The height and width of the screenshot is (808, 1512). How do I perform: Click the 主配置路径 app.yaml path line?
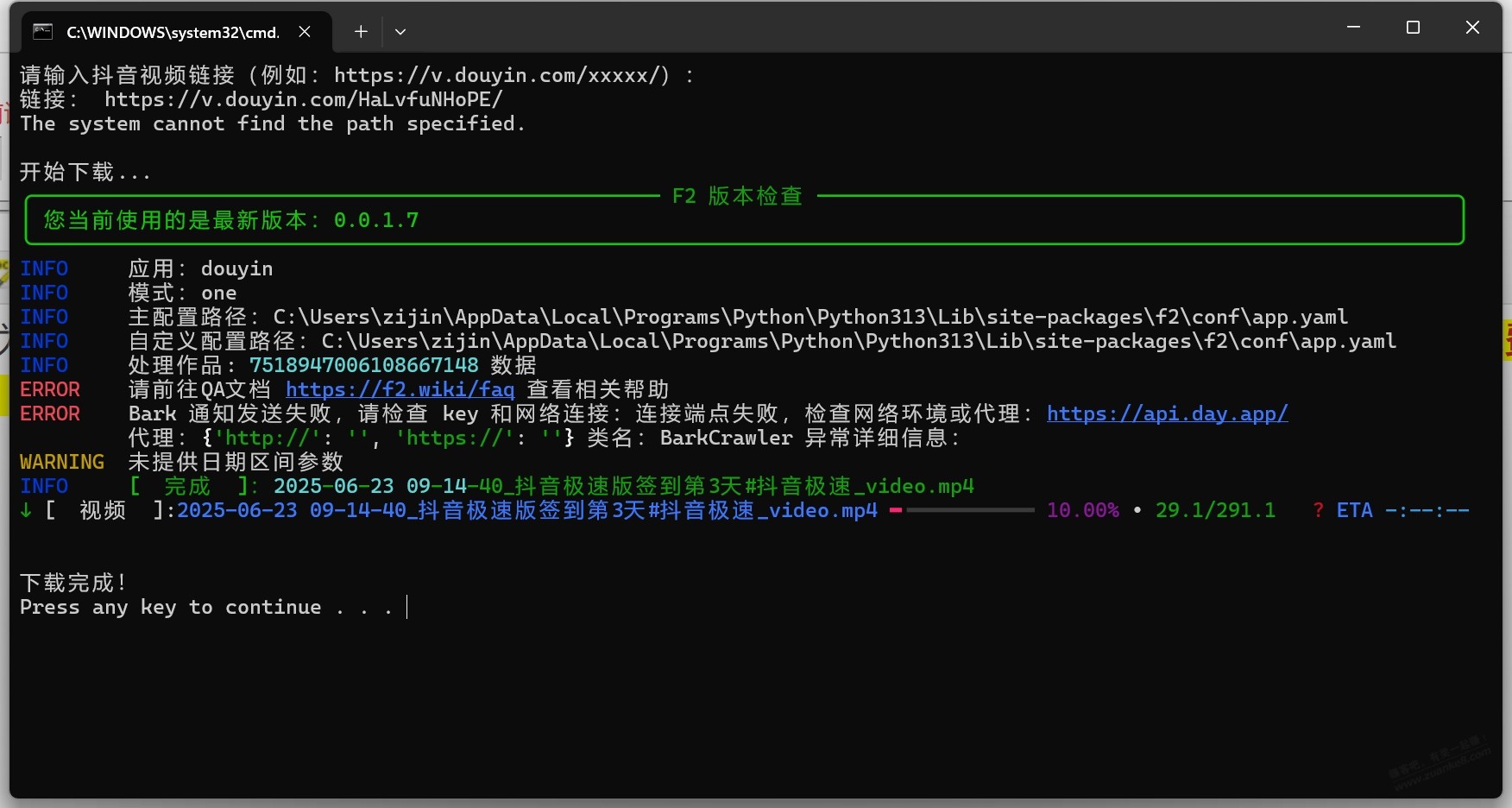pos(738,318)
